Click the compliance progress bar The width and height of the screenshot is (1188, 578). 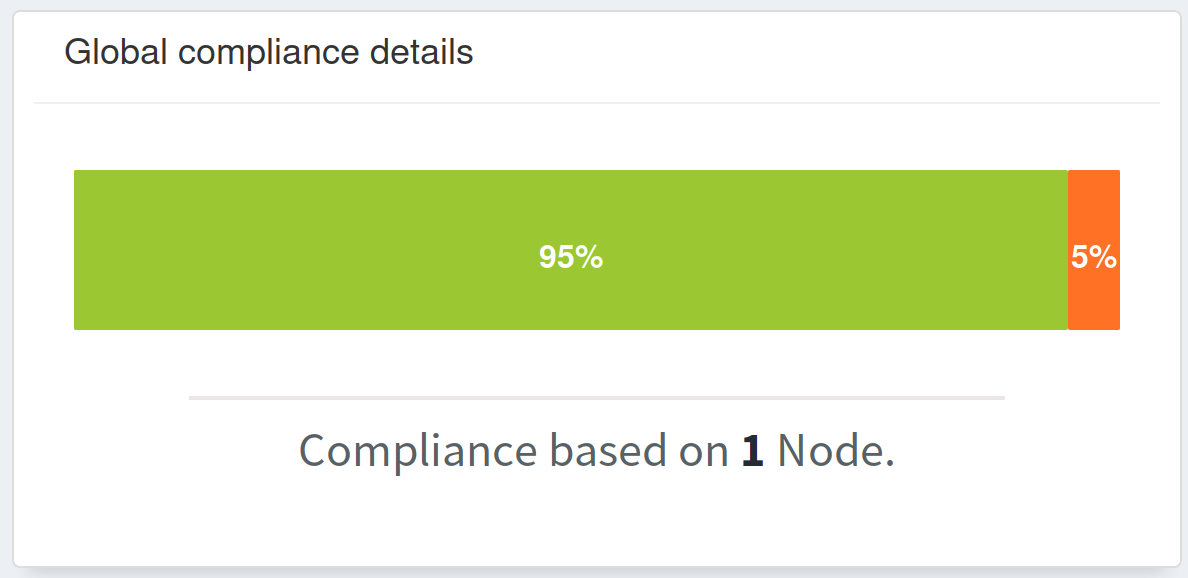tap(597, 250)
